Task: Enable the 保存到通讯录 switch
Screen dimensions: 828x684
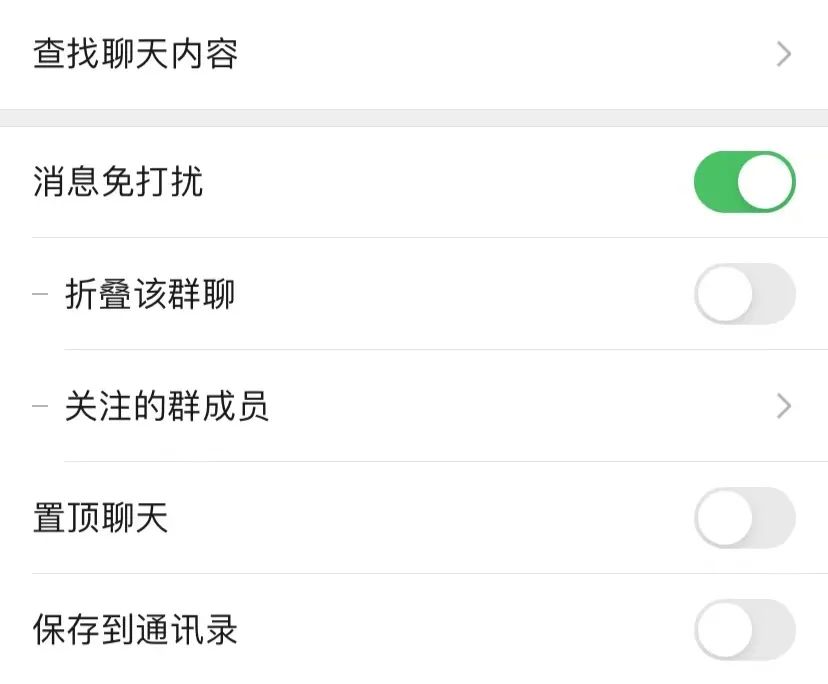Action: tap(744, 630)
